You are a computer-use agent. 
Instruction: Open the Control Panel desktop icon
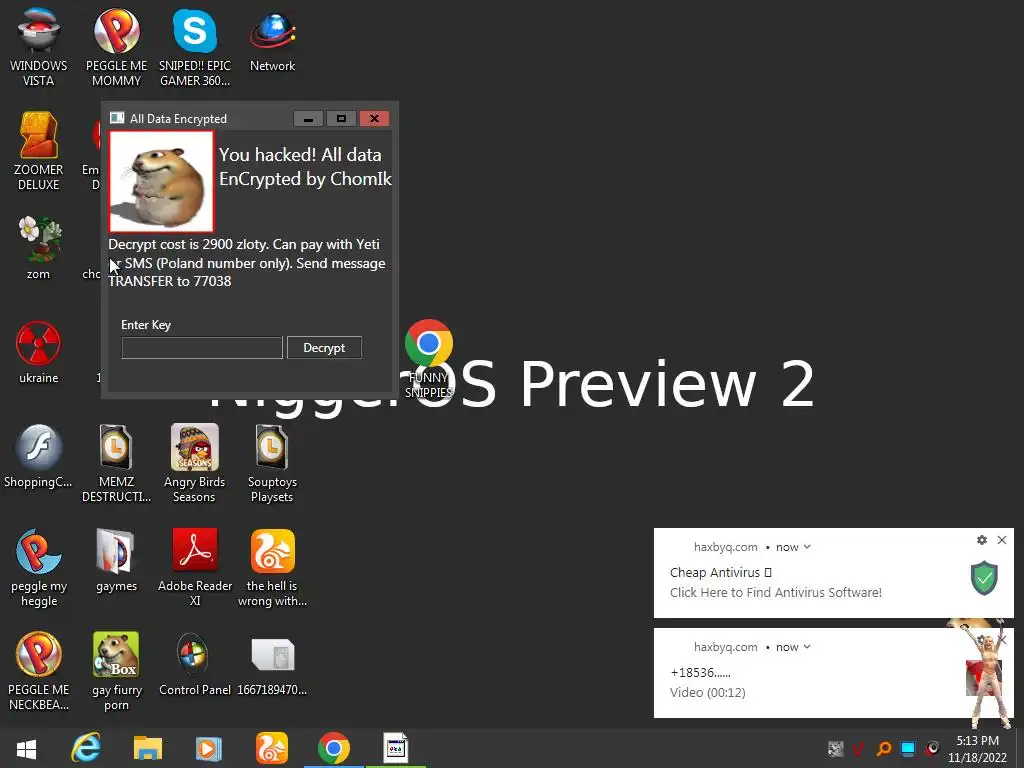point(195,664)
